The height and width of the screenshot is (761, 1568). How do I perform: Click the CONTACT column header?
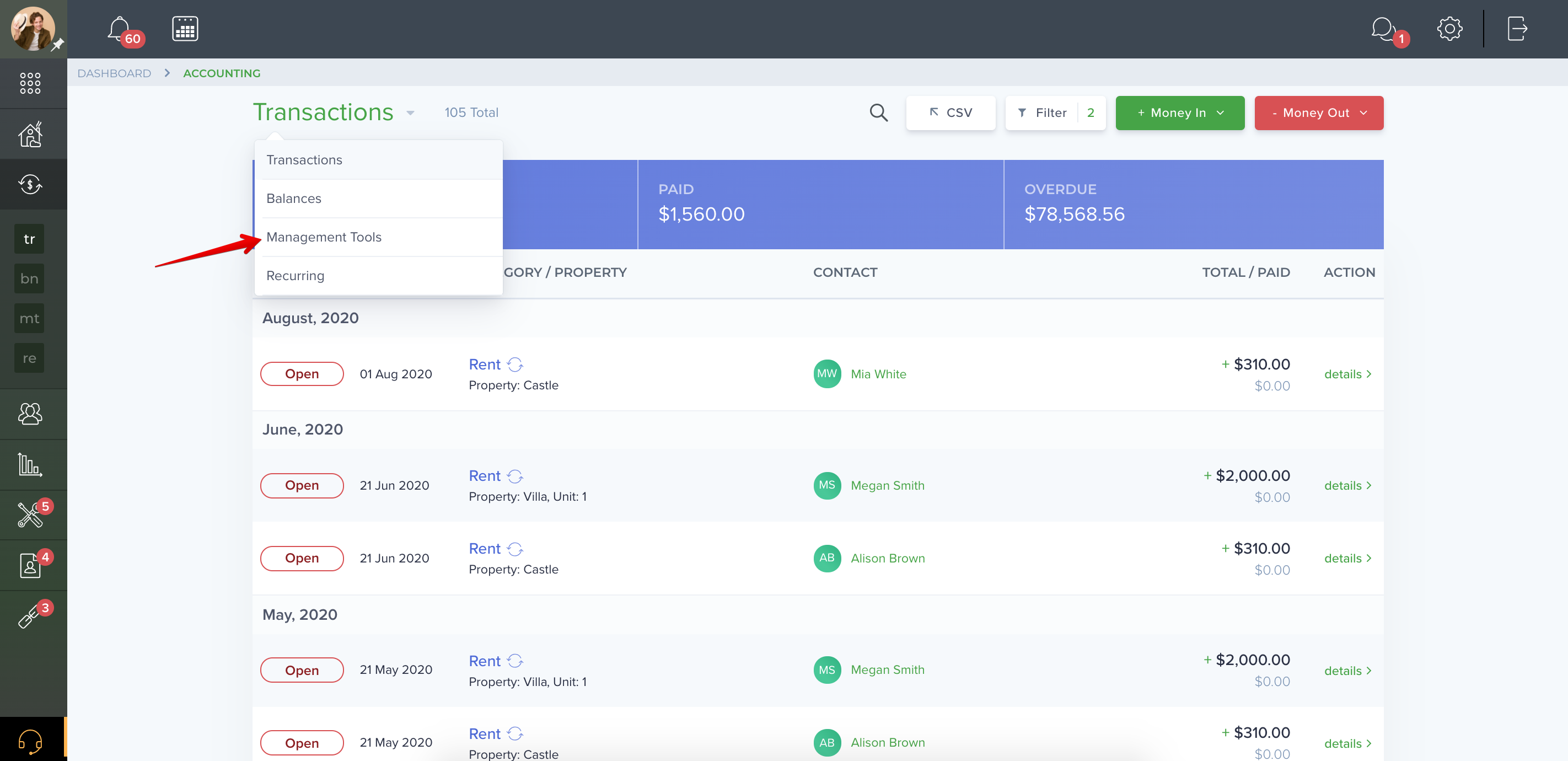(845, 272)
